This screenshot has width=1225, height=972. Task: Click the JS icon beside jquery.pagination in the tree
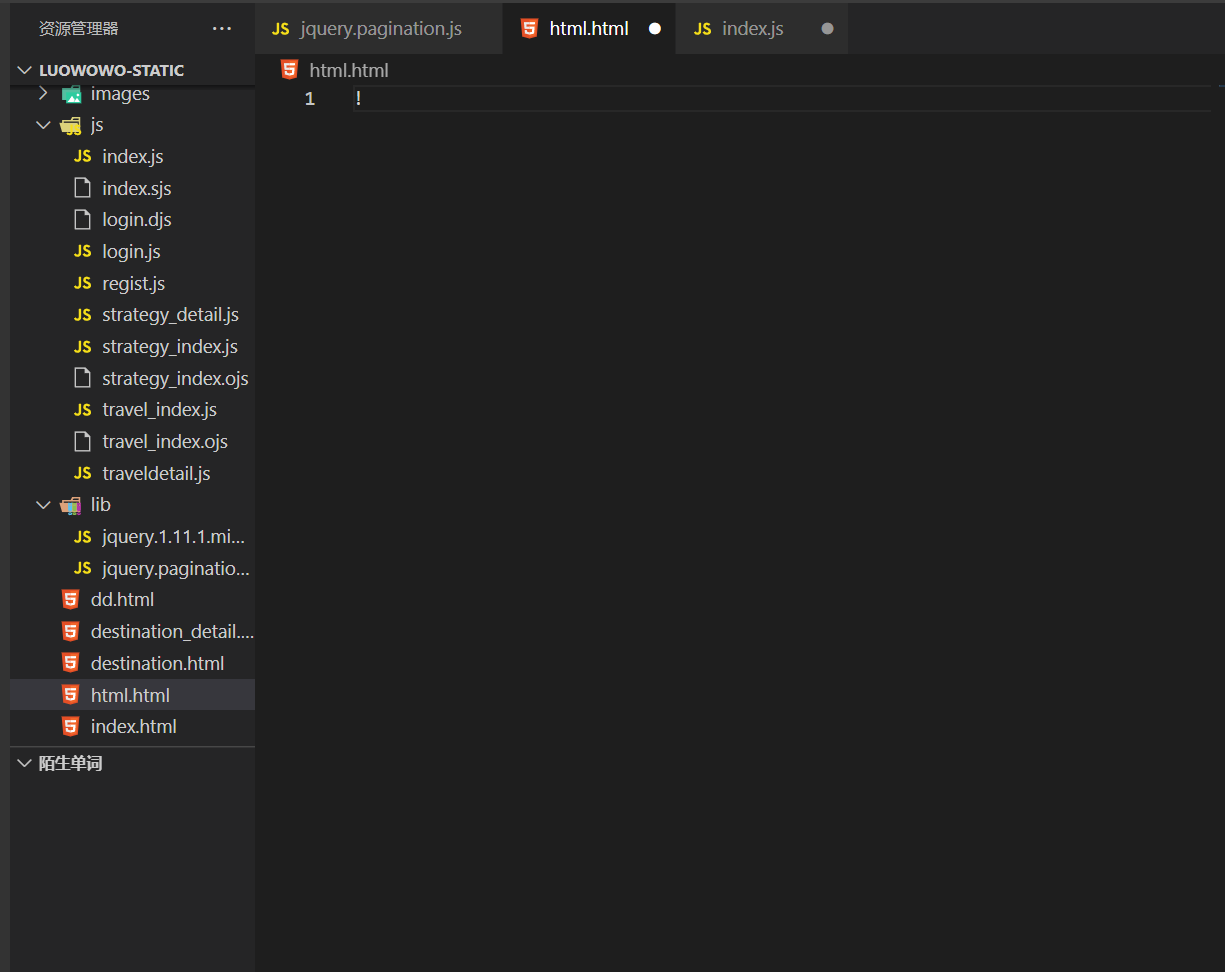coord(83,569)
